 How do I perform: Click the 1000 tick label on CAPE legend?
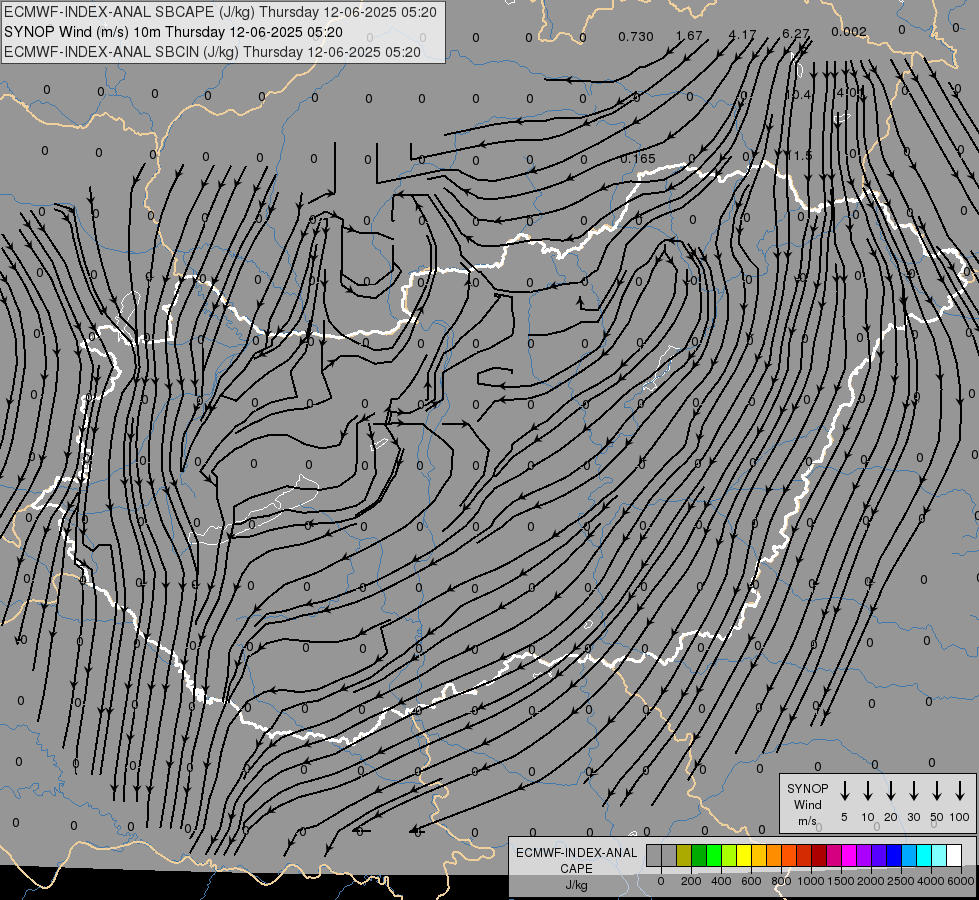click(x=810, y=881)
